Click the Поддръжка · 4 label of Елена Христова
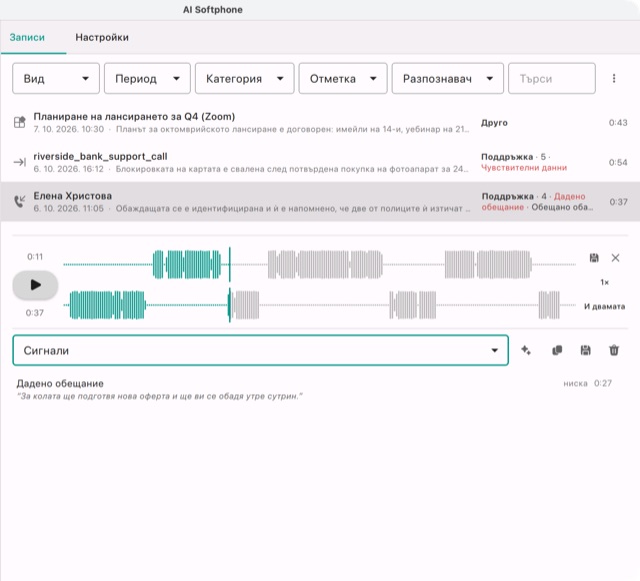This screenshot has height=581, width=640. (x=514, y=196)
